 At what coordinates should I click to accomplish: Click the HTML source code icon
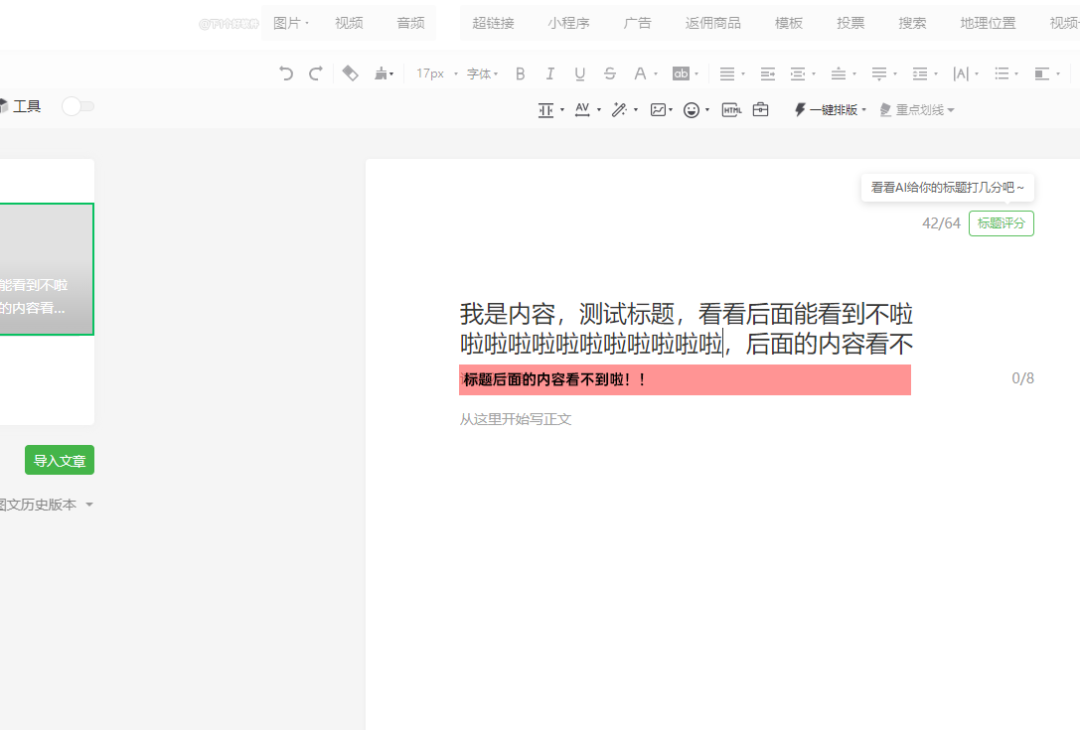click(731, 110)
